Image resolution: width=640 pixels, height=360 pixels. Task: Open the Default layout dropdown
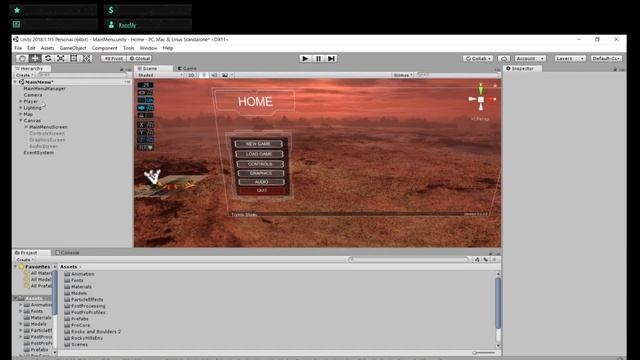pos(606,58)
